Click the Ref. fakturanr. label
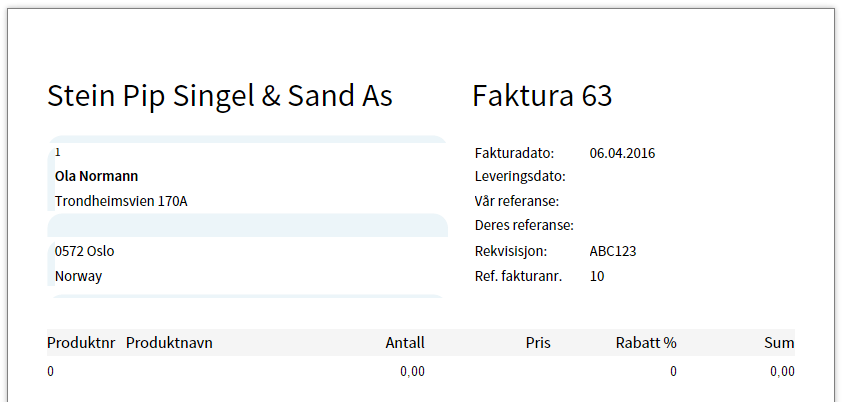Screen dimensions: 842x402 click(518, 276)
